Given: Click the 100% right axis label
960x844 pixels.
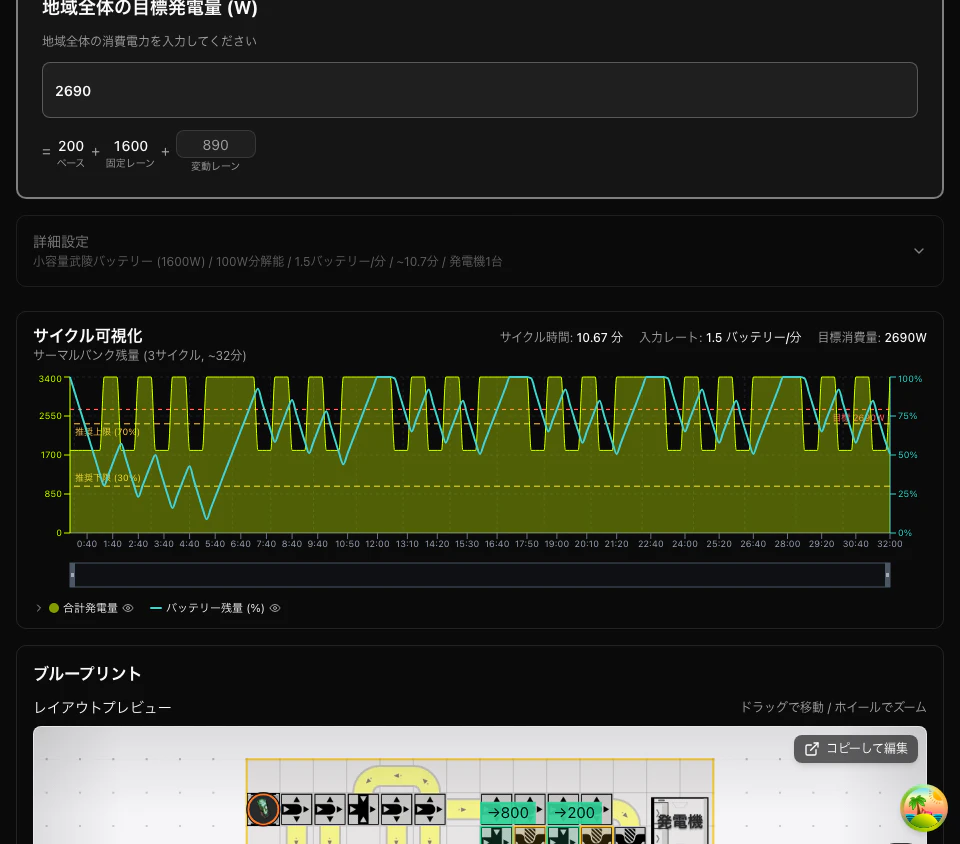Looking at the screenshot, I should point(910,379).
